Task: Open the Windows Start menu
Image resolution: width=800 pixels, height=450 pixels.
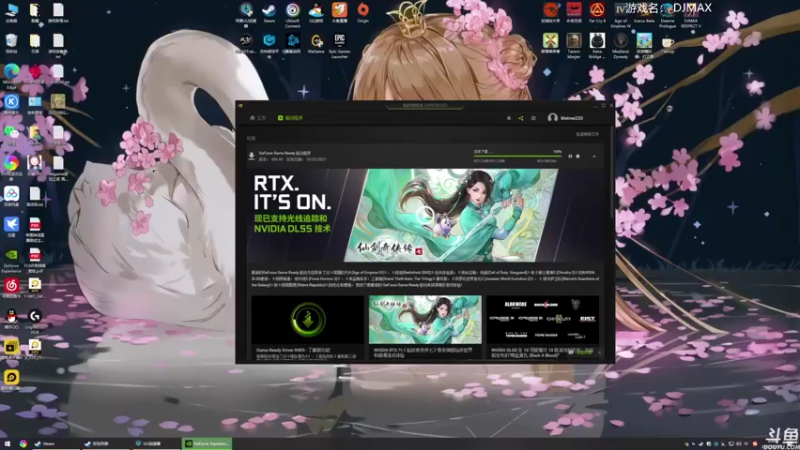Action: [7, 444]
